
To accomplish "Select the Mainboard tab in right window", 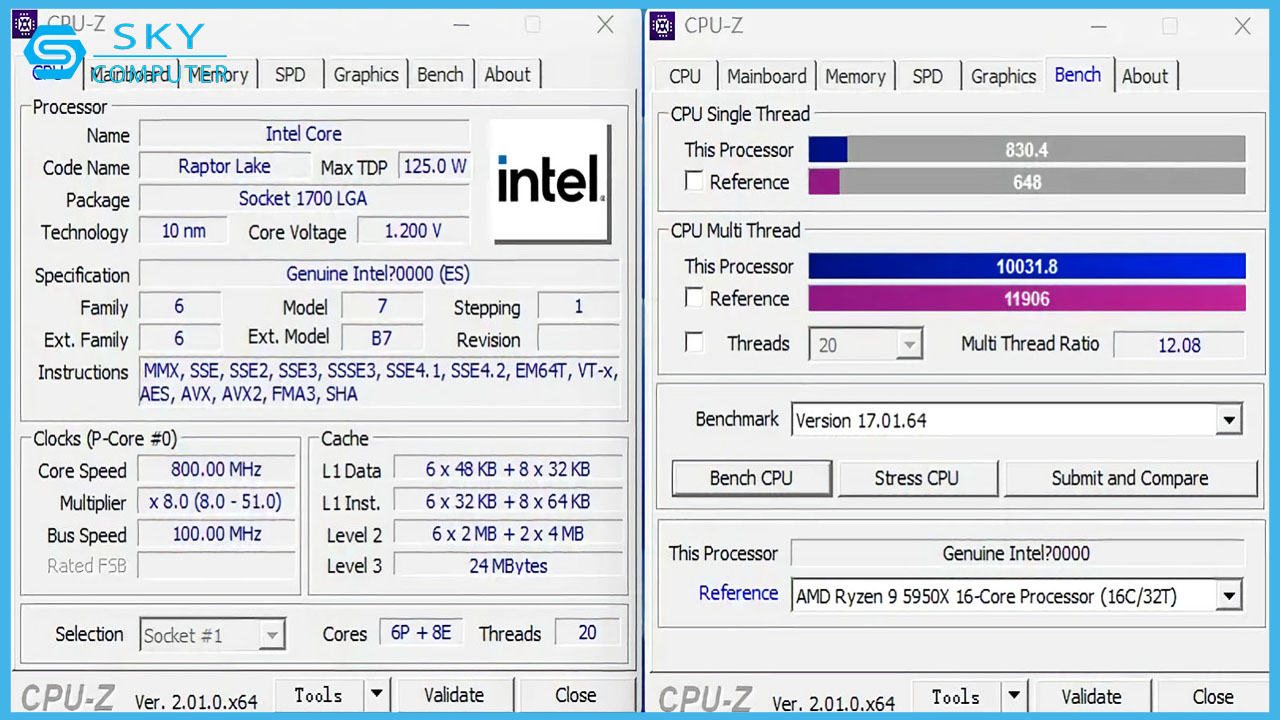I will point(767,76).
